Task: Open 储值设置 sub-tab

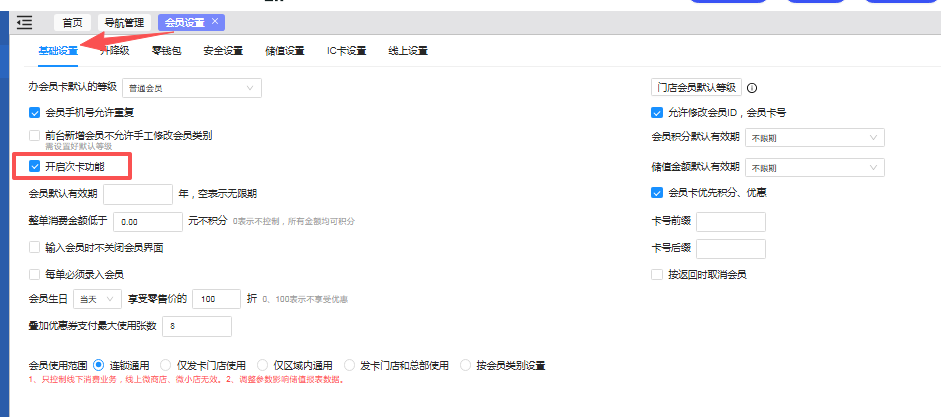Action: (x=284, y=51)
